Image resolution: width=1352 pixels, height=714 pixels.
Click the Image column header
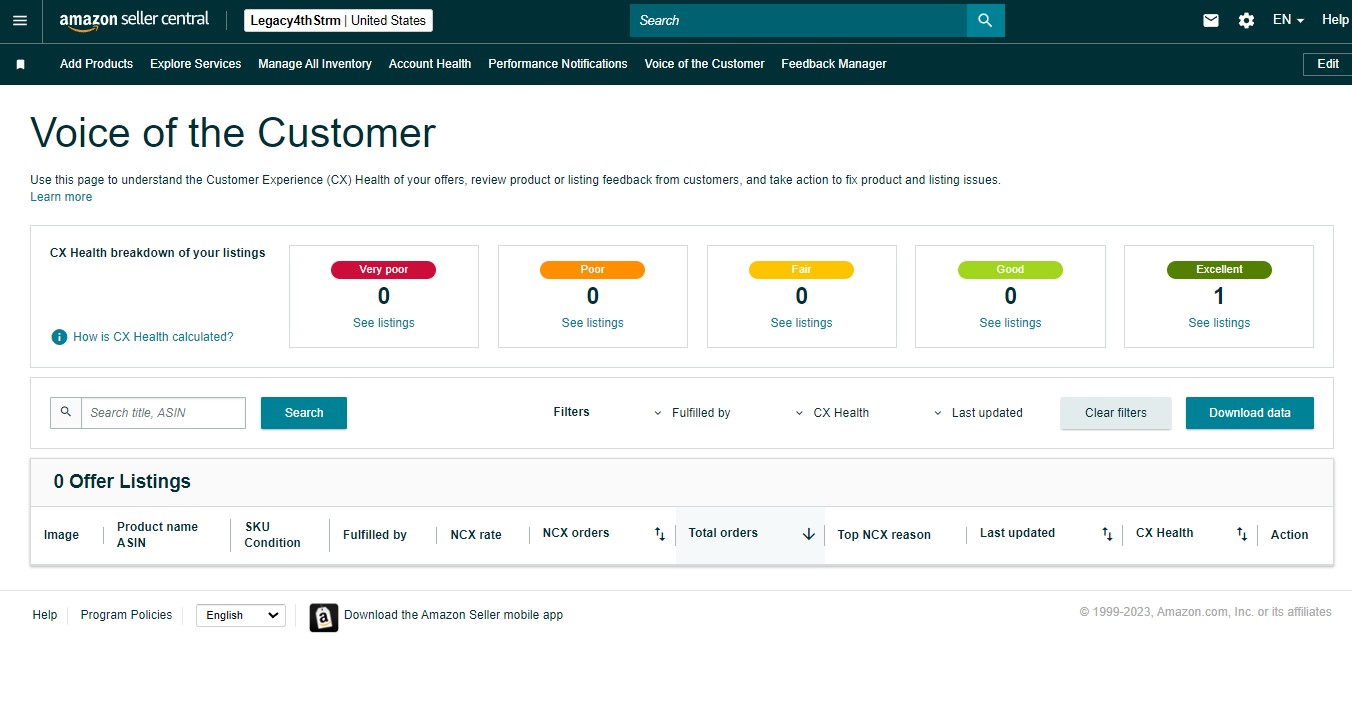(61, 535)
